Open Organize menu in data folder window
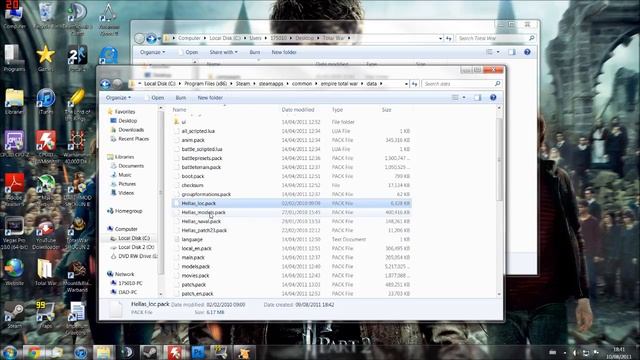 coord(118,98)
